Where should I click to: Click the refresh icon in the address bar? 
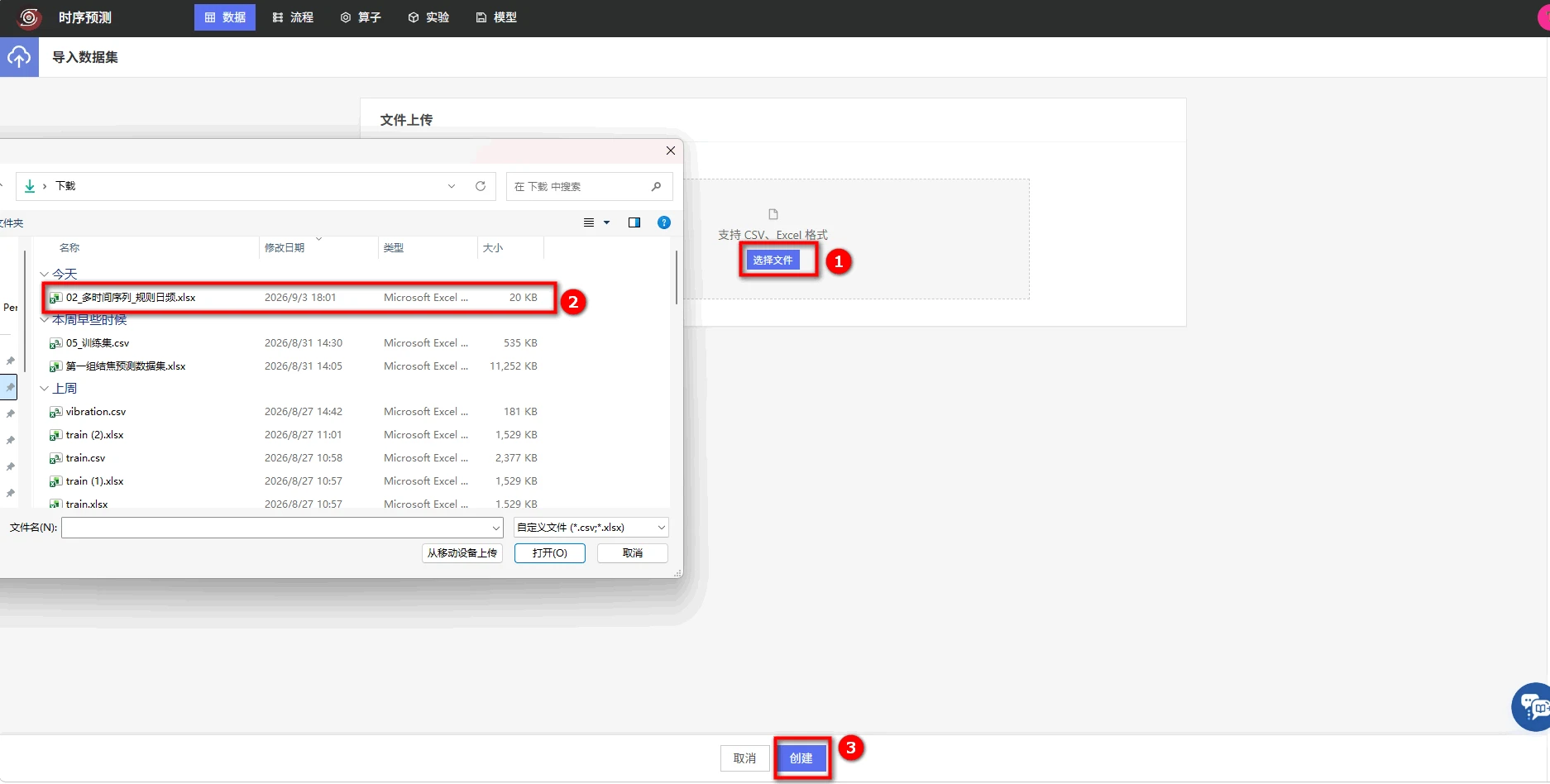point(481,186)
